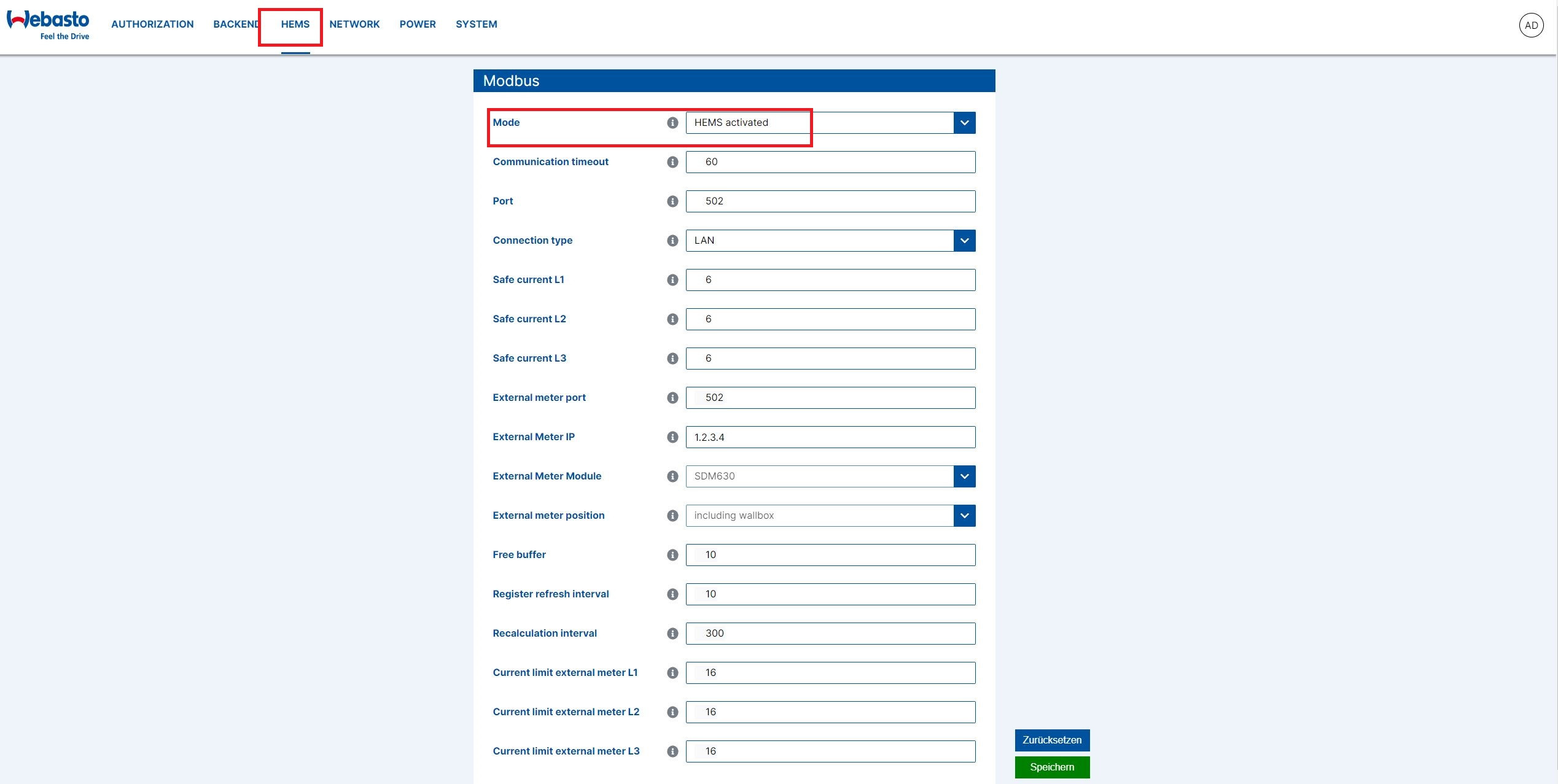The height and width of the screenshot is (784, 1558).
Task: Click info icon next to Connection type
Action: [672, 241]
